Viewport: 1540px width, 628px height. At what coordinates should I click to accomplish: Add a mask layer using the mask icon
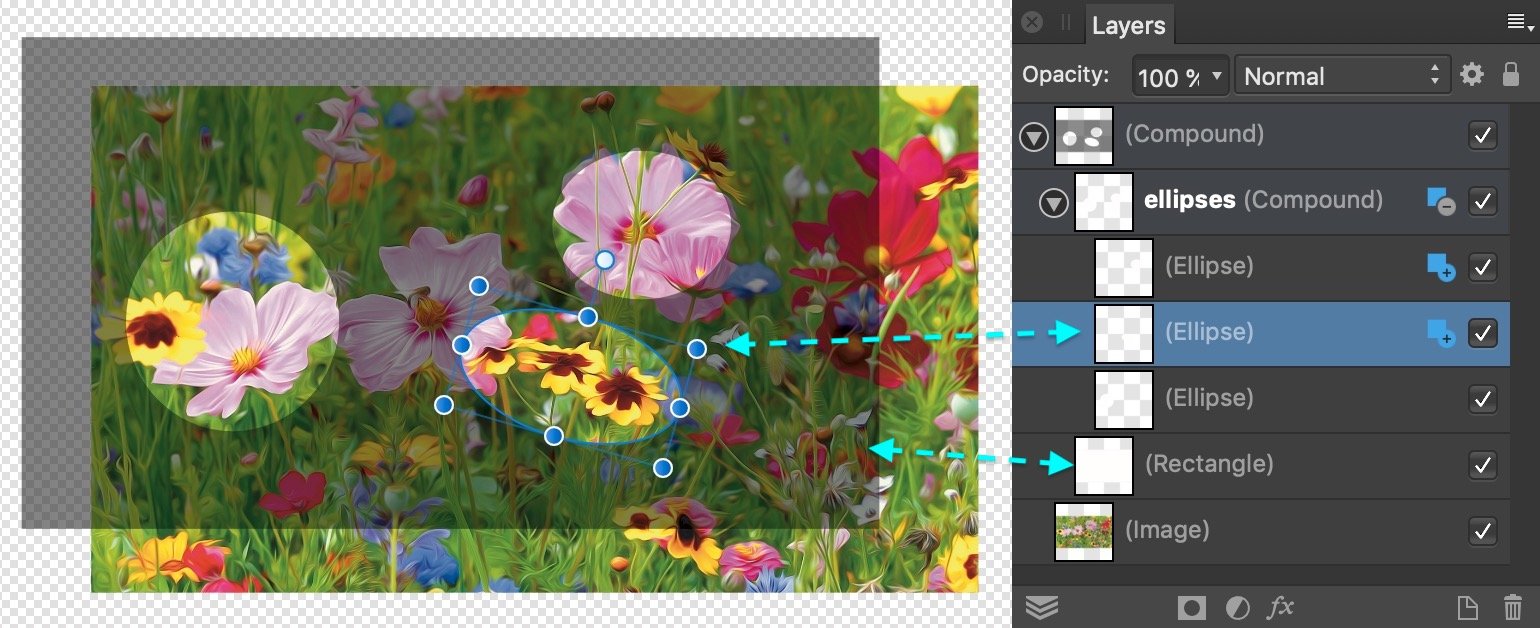[1191, 607]
